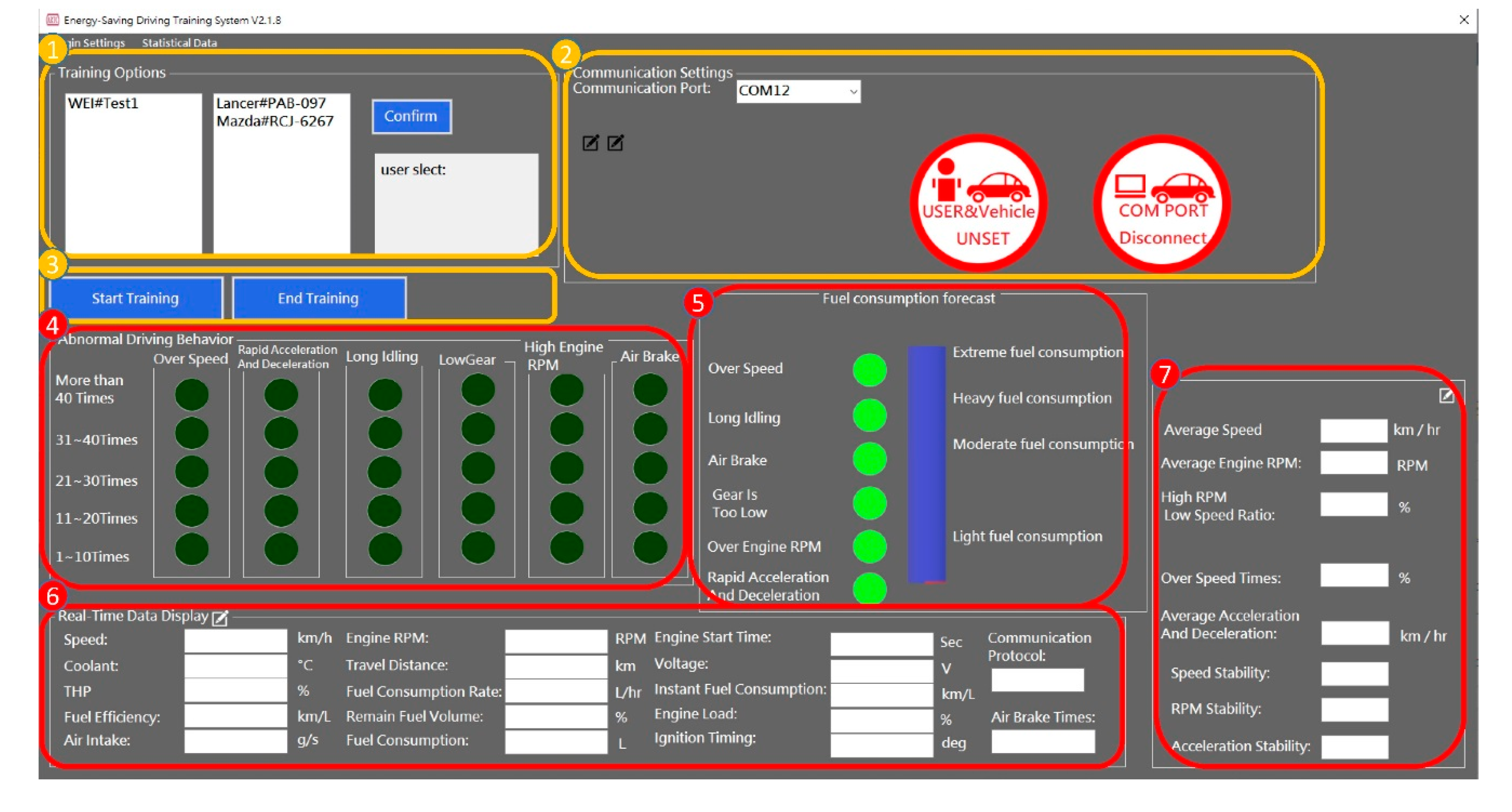The width and height of the screenshot is (1512, 812).
Task: Click the COM PORT Disconnect status icon
Action: (x=1161, y=203)
